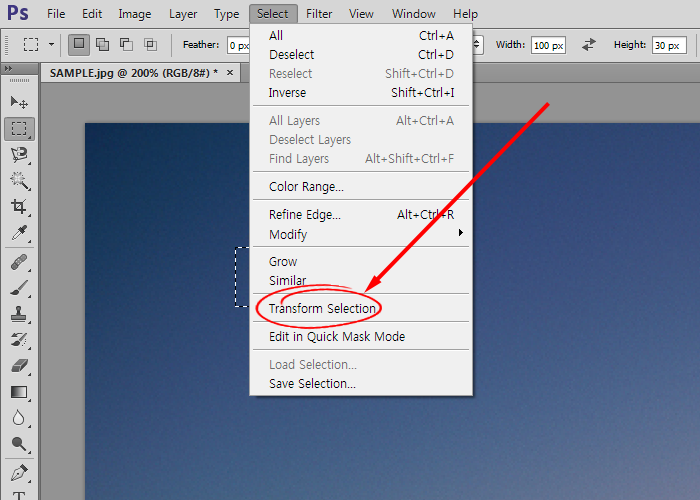Select the Dodge tool
The height and width of the screenshot is (500, 700).
click(19, 444)
